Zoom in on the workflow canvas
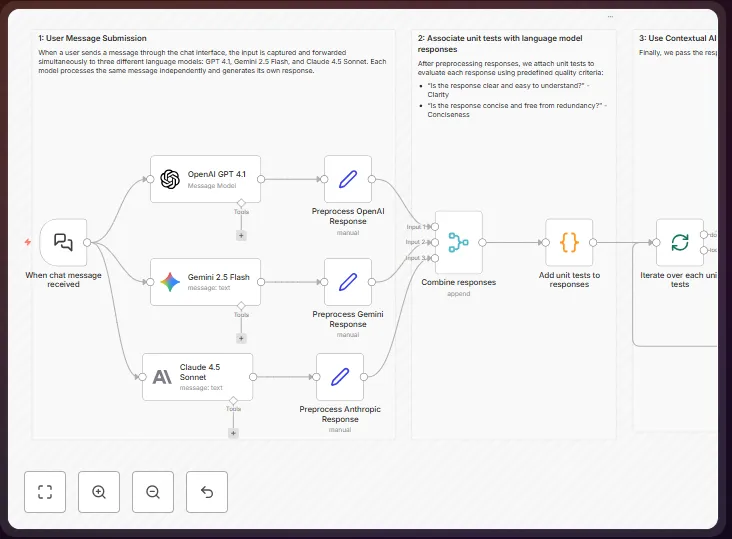Screen dimensions: 732x539 99,492
